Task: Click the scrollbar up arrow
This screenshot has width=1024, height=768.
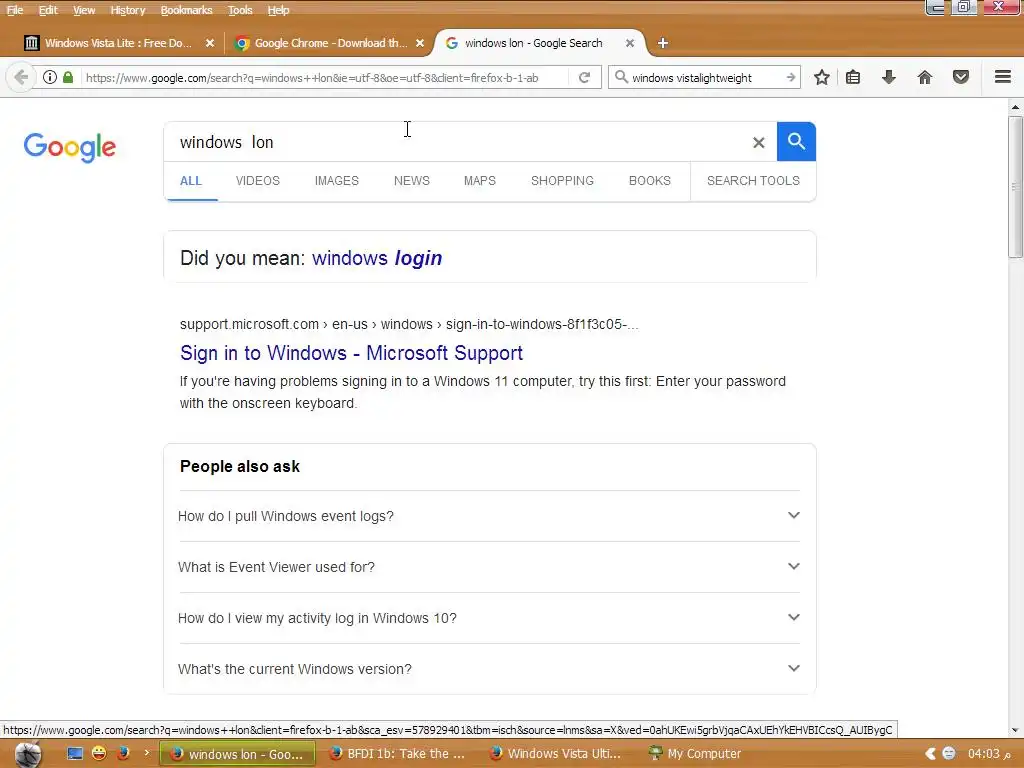Action: (1015, 106)
